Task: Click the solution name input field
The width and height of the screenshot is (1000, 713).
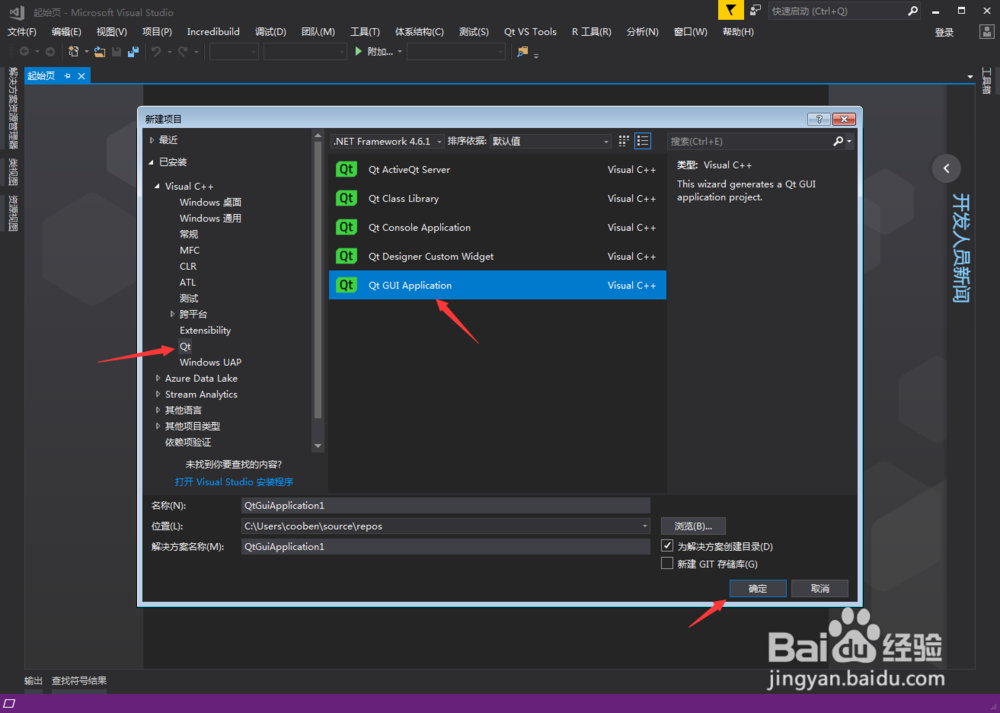Action: 445,547
